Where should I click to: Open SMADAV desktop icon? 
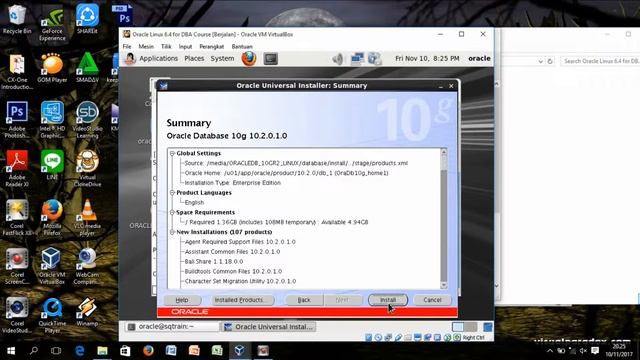coord(87,68)
